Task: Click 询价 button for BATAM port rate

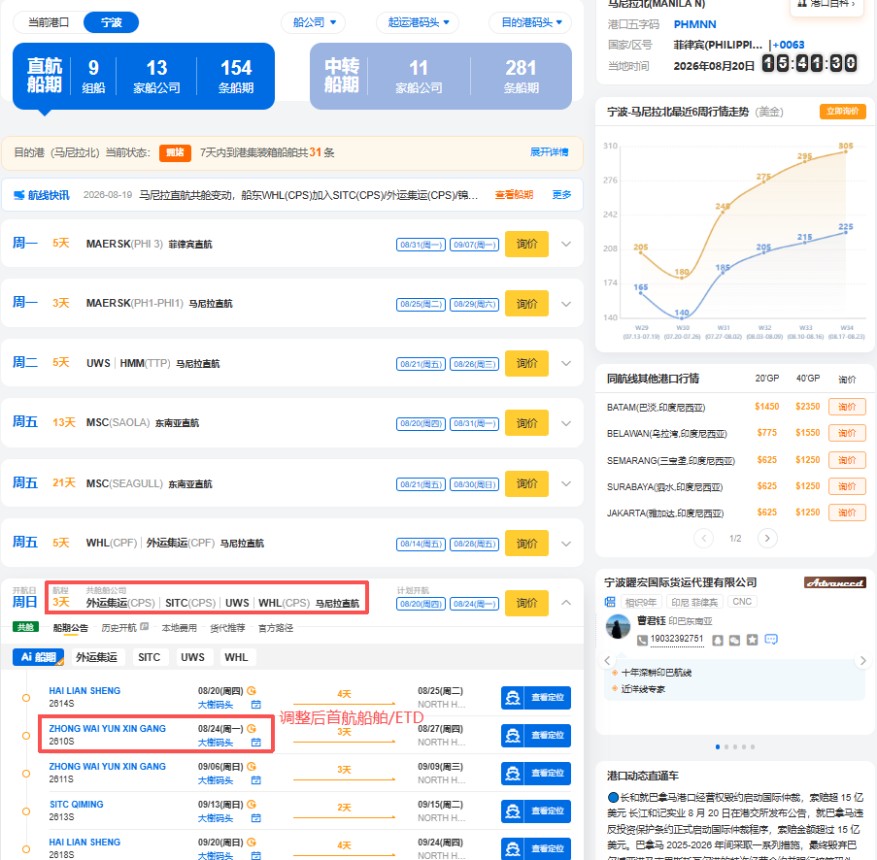Action: tap(847, 407)
